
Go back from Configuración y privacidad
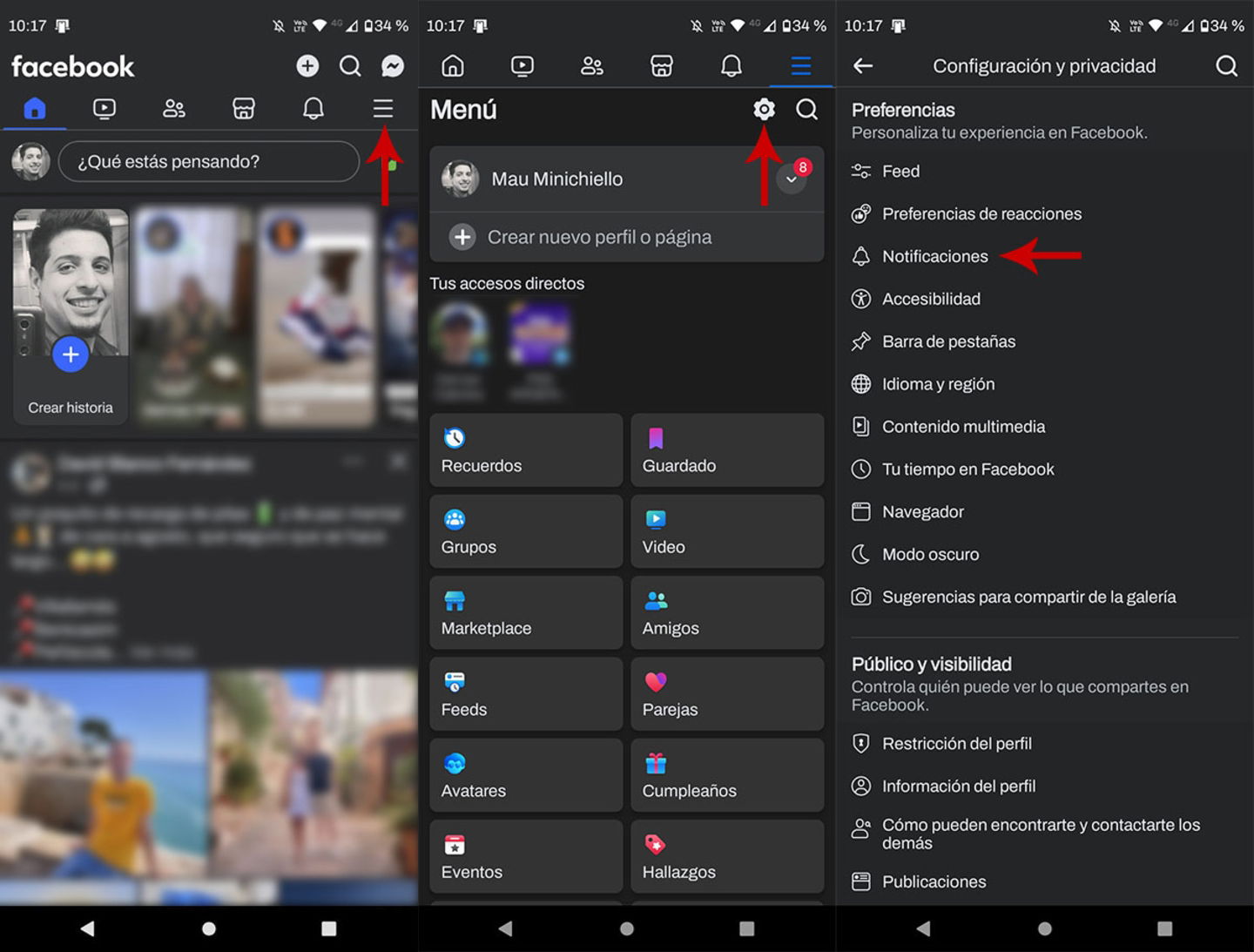click(863, 66)
